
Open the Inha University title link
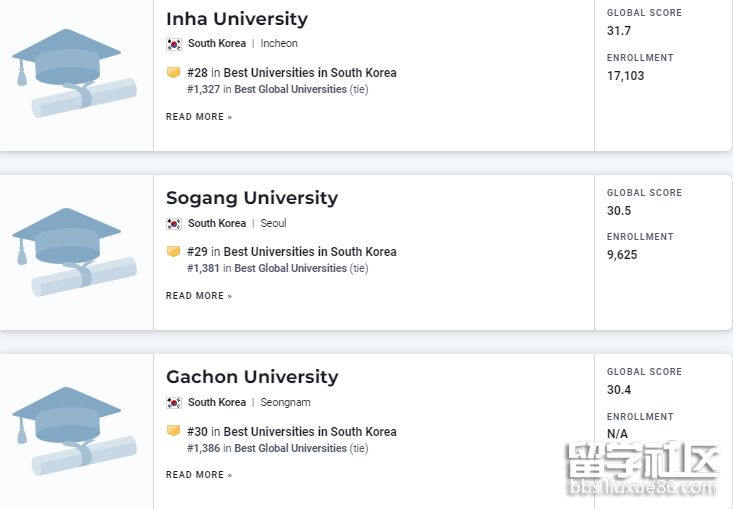pos(237,19)
